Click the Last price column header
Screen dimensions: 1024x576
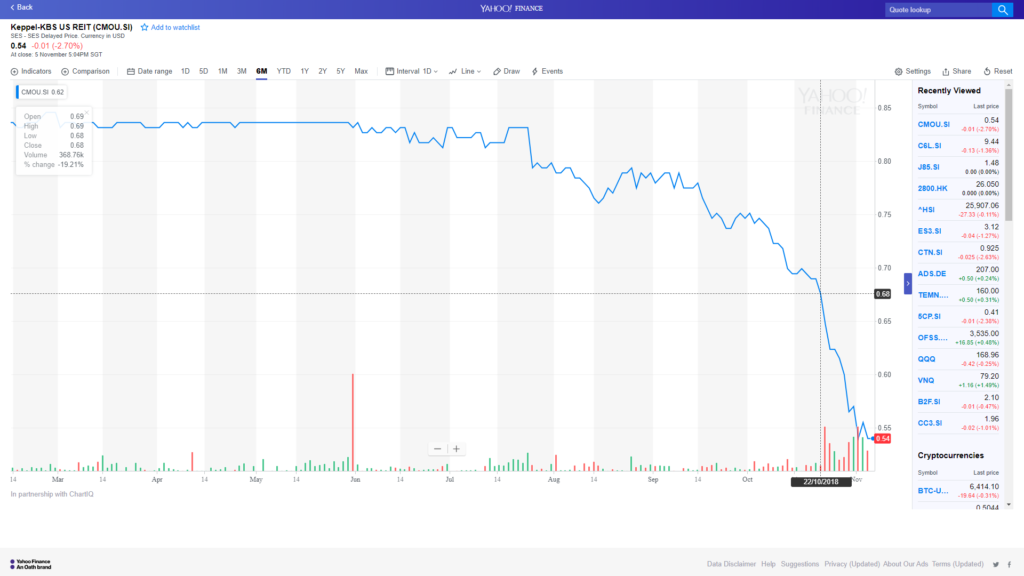[985, 106]
